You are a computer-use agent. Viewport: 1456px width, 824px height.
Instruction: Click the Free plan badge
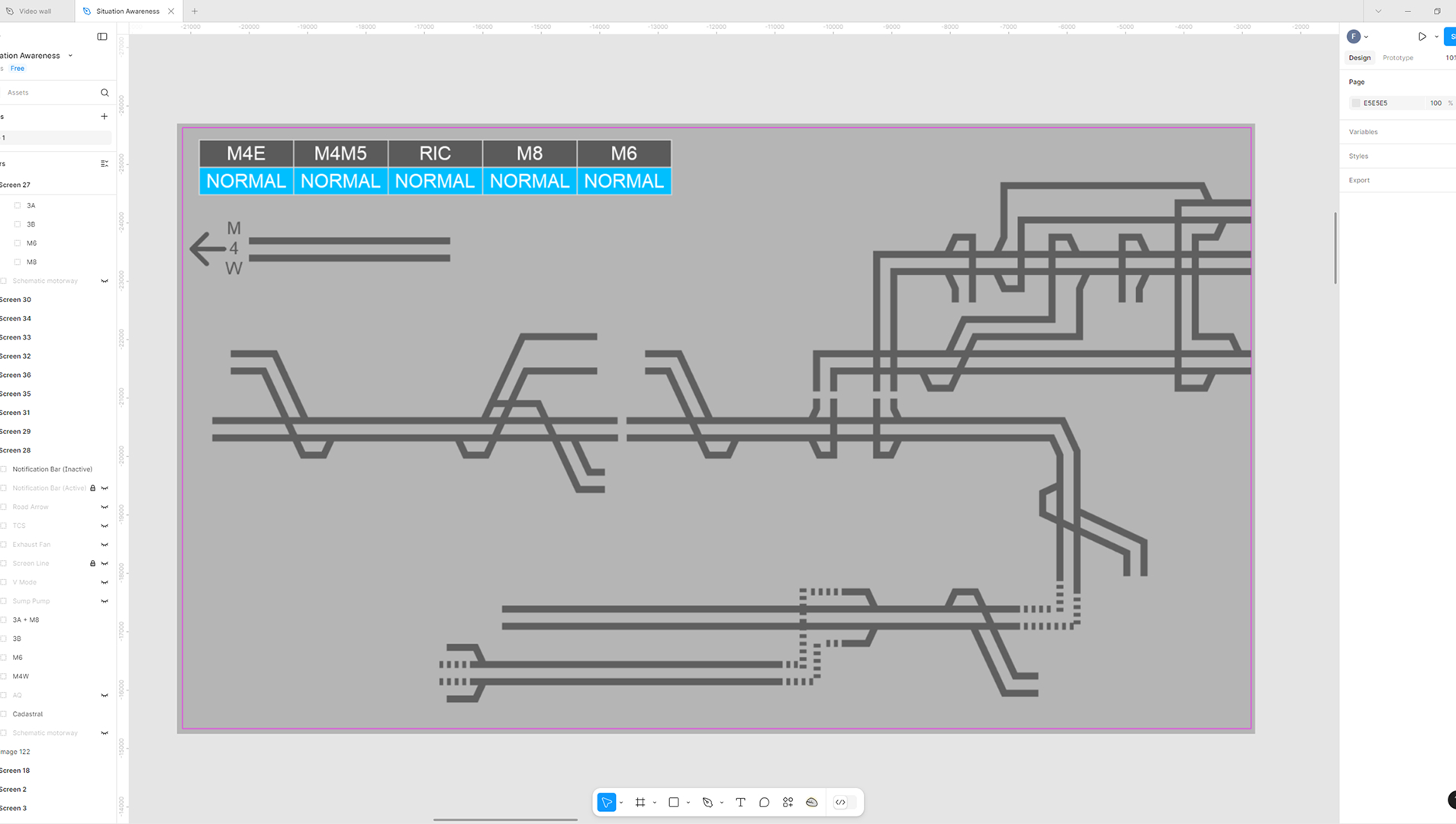coord(18,69)
